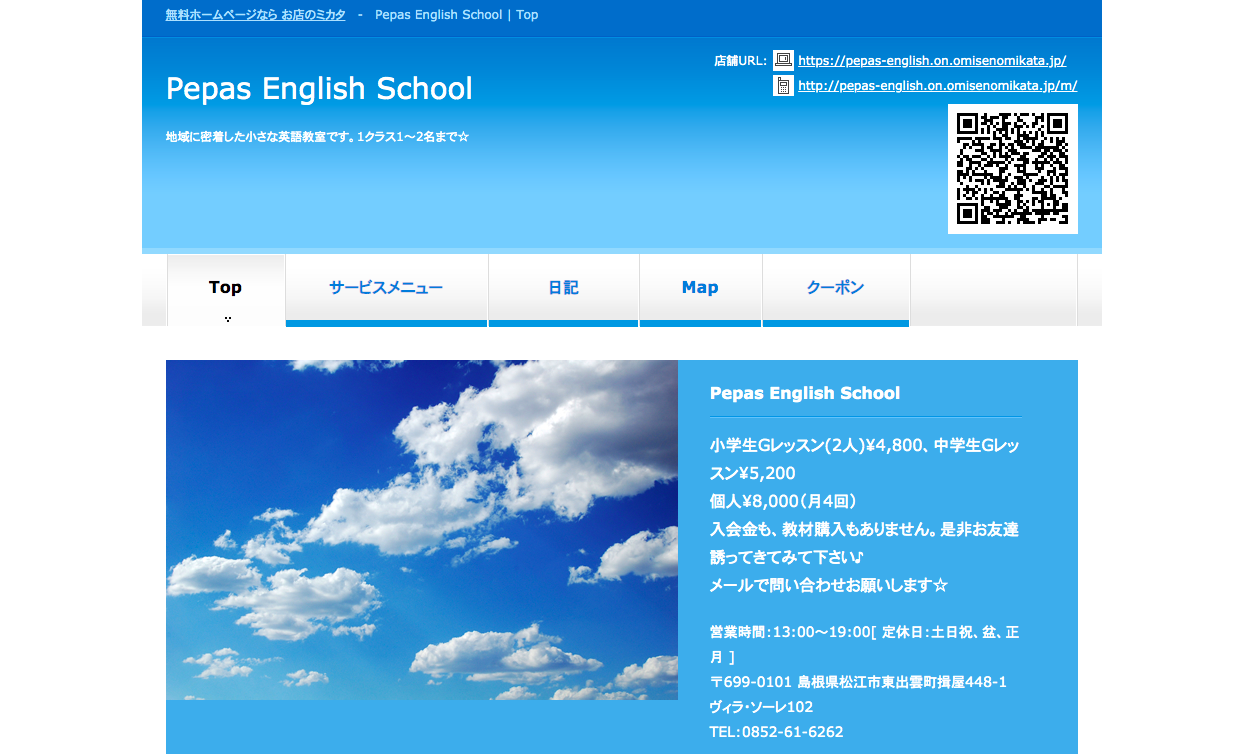1244x754 pixels.
Task: Click the Pepas English School header title
Action: [x=319, y=88]
